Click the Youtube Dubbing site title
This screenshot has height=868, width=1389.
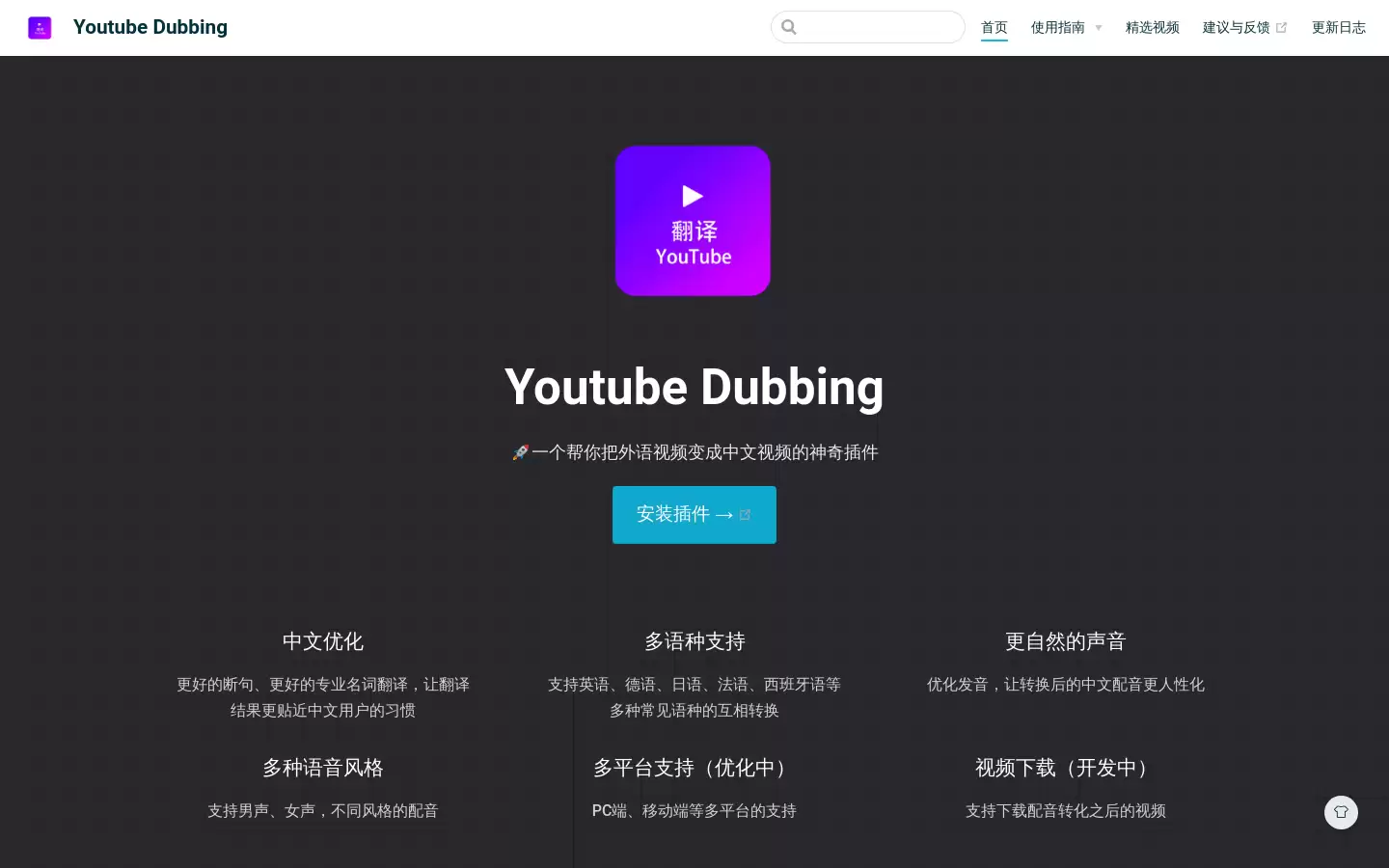tap(150, 27)
